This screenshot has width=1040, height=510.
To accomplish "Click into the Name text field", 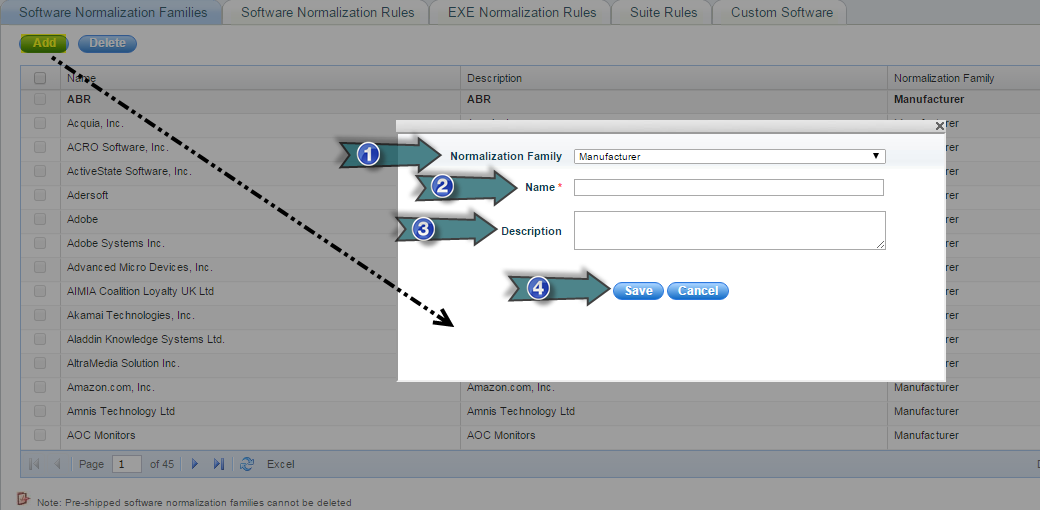I will click(728, 188).
